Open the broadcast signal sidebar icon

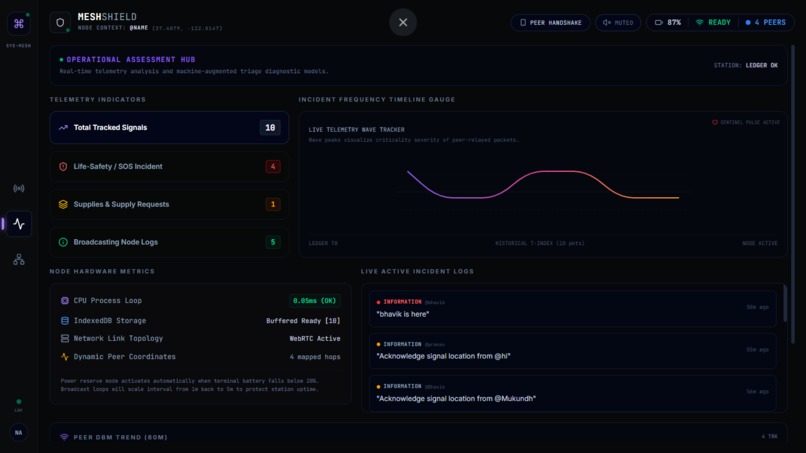[19, 188]
